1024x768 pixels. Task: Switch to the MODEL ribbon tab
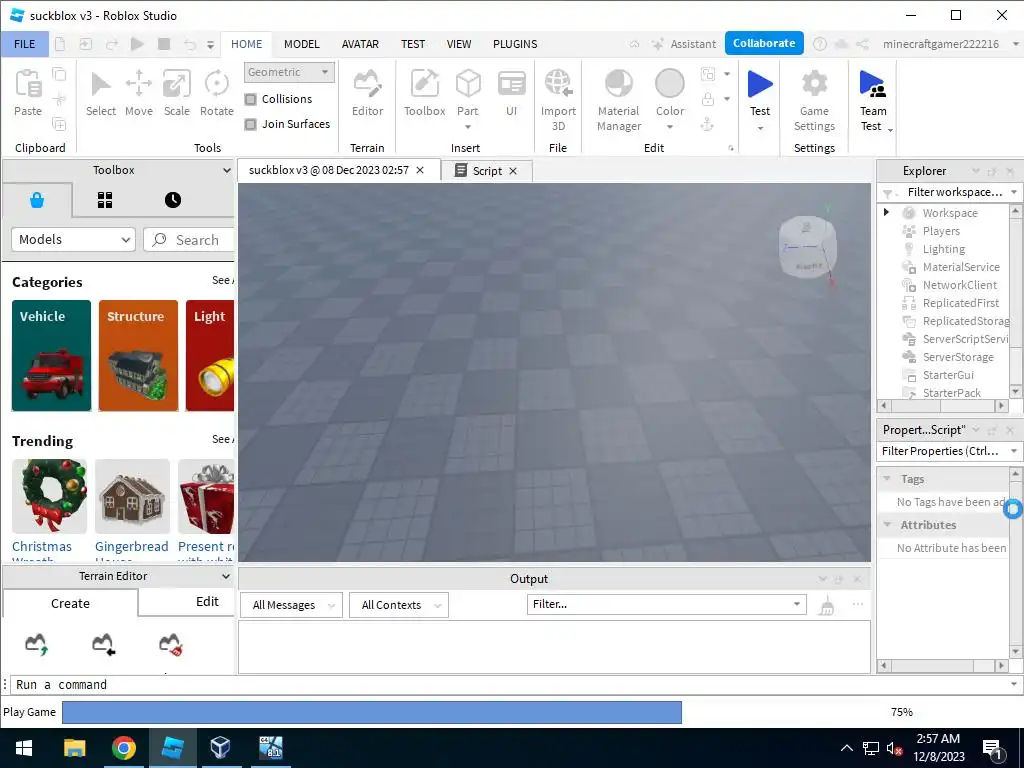302,44
